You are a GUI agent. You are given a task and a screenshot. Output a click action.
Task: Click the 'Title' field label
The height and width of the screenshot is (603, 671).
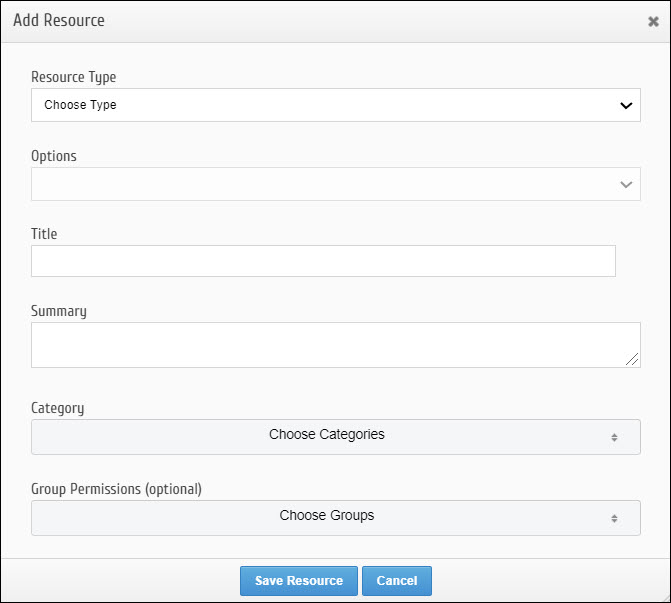click(44, 234)
